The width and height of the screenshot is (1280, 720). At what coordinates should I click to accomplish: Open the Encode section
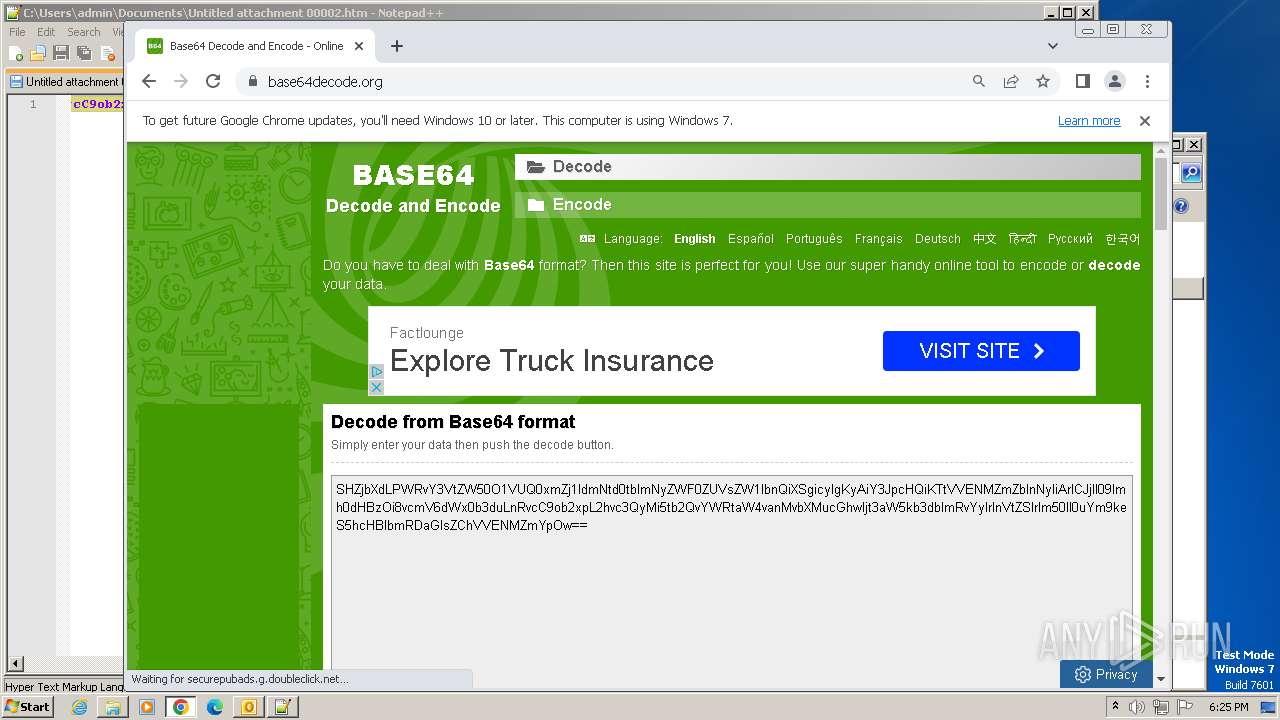[827, 205]
